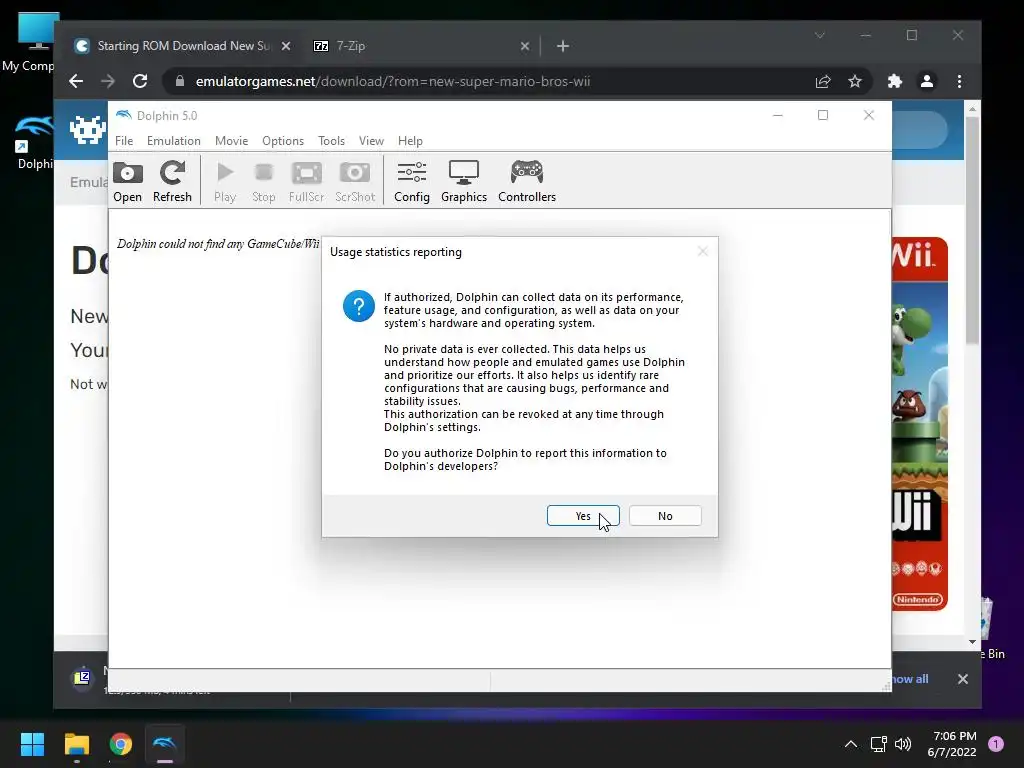Click the volume icon in system tray
This screenshot has width=1024, height=768.
tap(903, 744)
